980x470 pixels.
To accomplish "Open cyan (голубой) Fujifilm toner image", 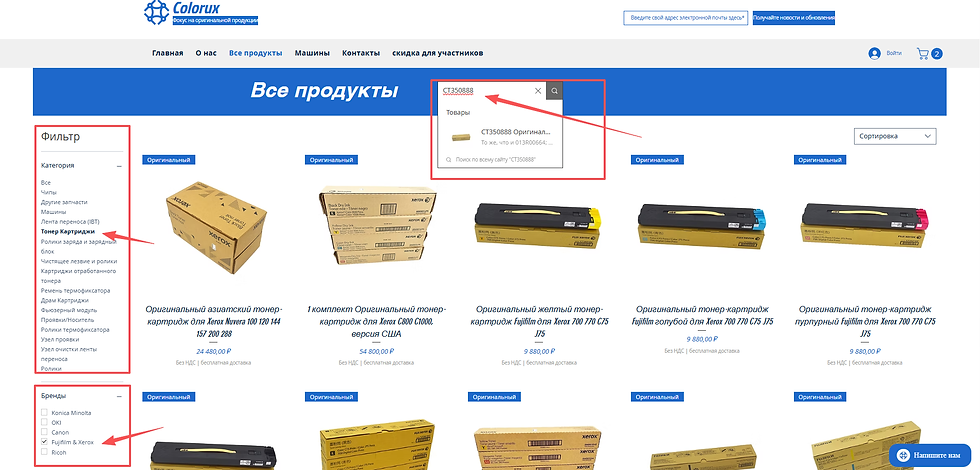I will (702, 228).
